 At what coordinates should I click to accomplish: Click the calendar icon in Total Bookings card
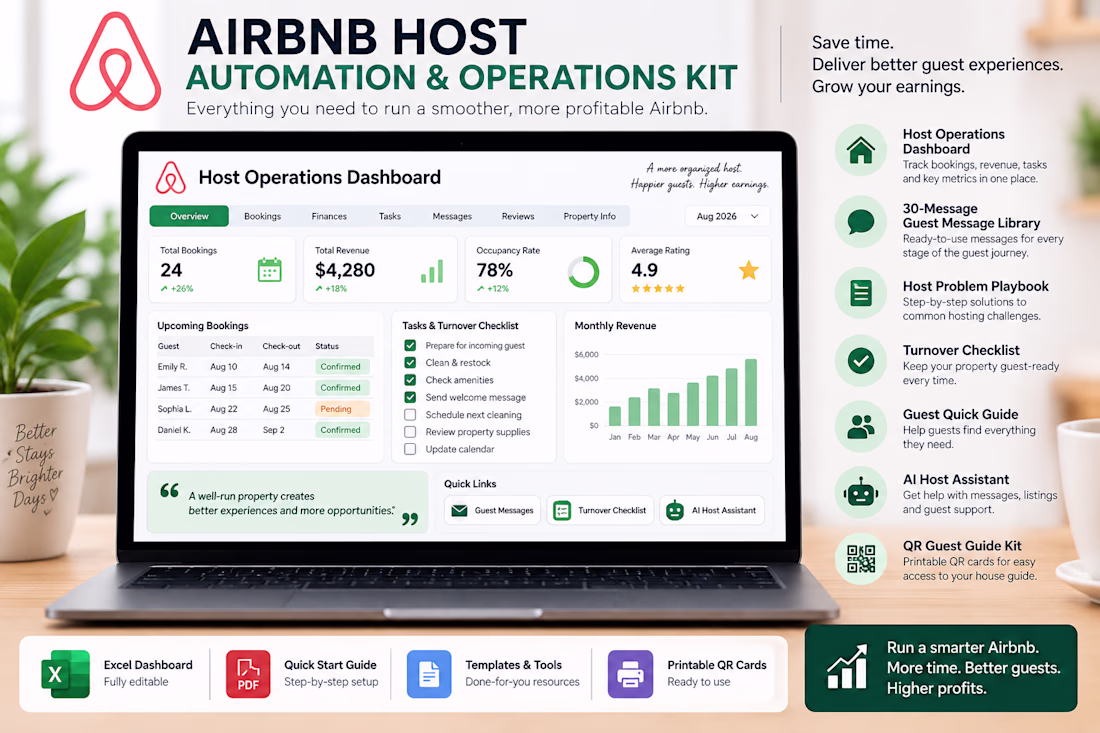click(269, 270)
